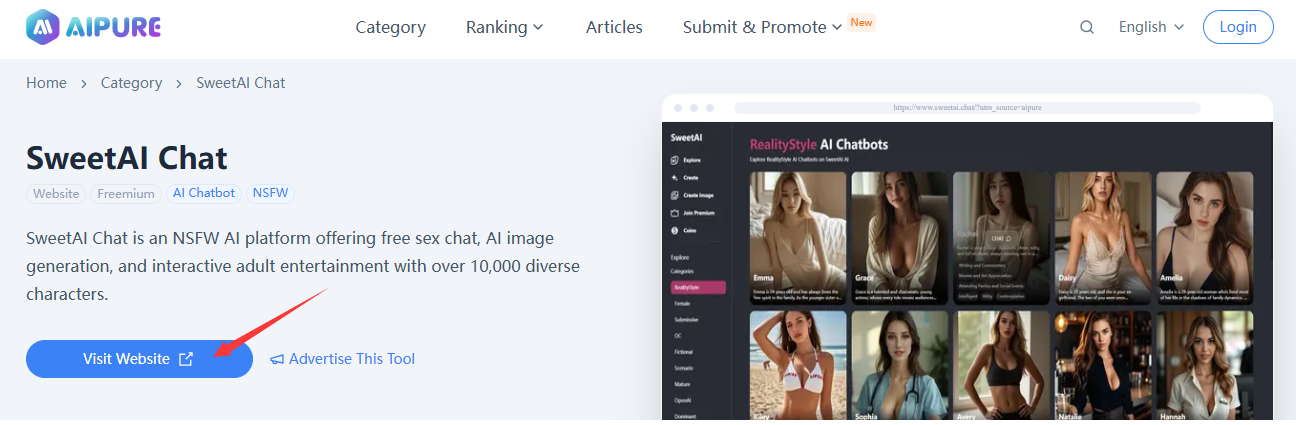Click the Website tag

[x=56, y=193]
